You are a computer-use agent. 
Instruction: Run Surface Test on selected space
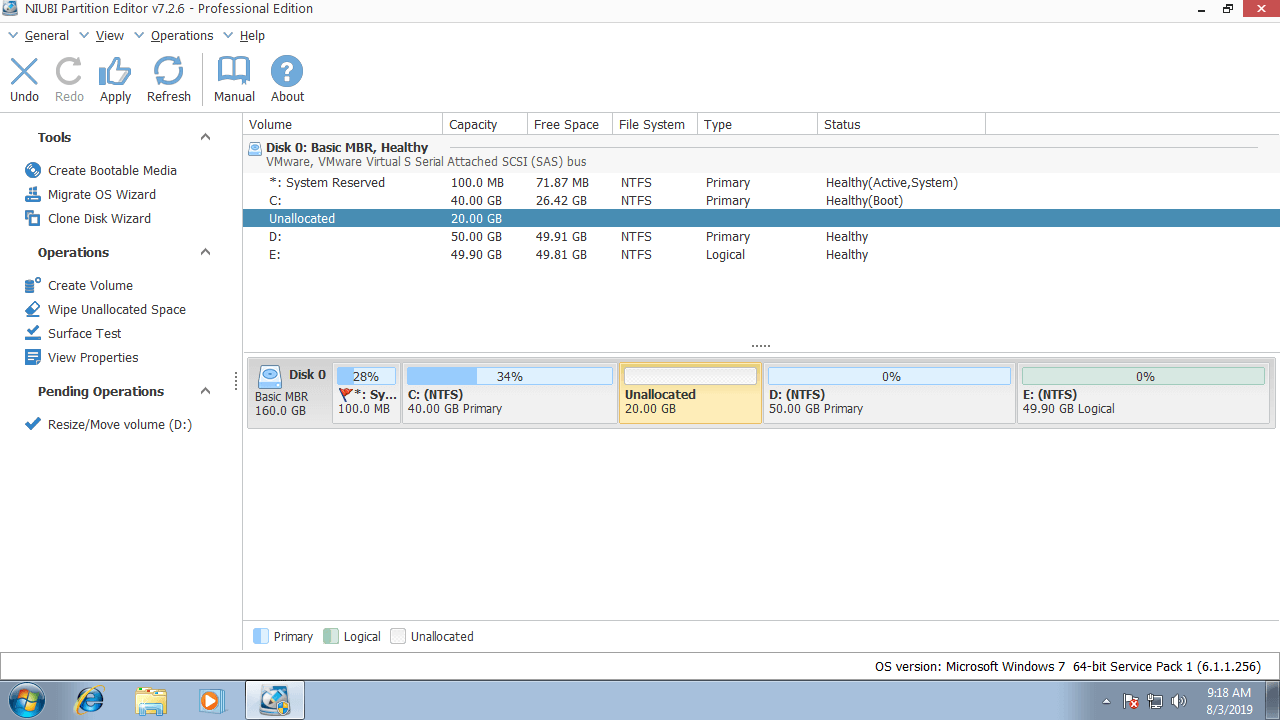(84, 334)
